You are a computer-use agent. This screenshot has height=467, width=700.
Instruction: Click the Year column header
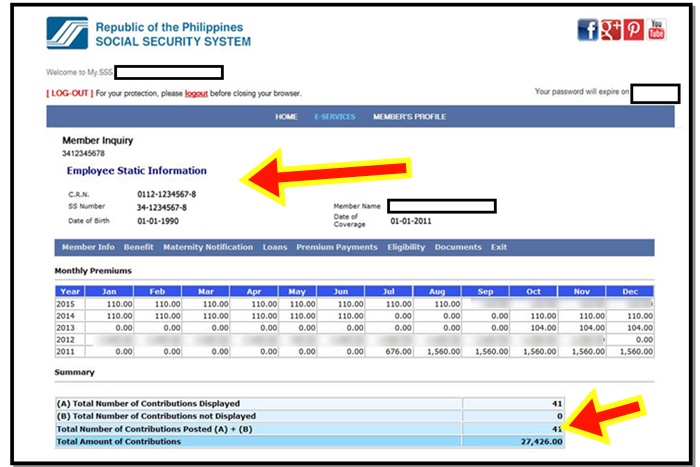click(x=70, y=291)
